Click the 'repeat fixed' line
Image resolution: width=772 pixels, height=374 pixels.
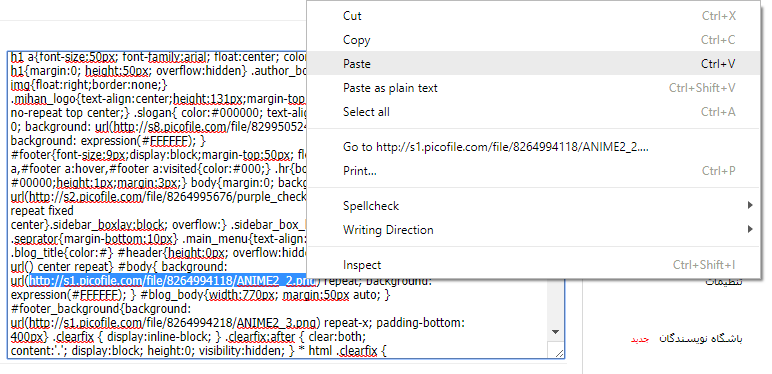(x=42, y=211)
